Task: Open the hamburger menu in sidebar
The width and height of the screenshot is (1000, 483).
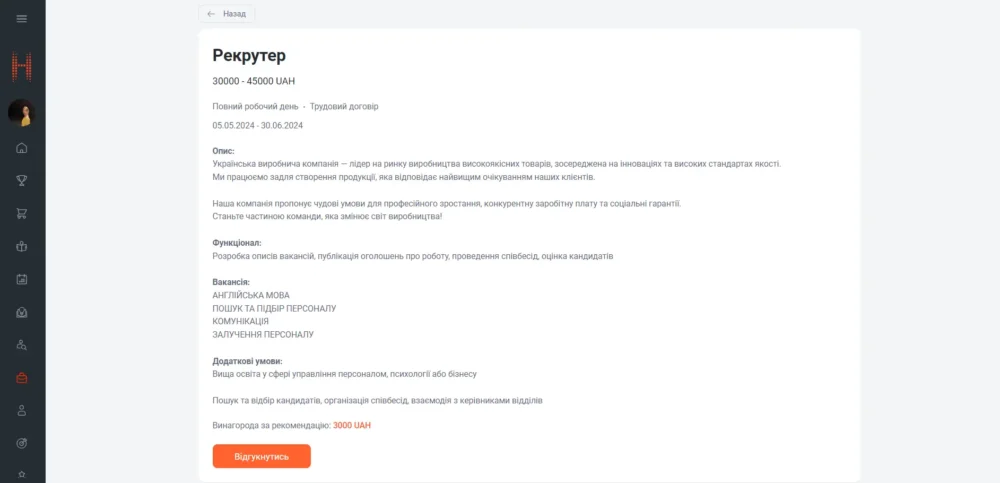Action: tap(22, 19)
